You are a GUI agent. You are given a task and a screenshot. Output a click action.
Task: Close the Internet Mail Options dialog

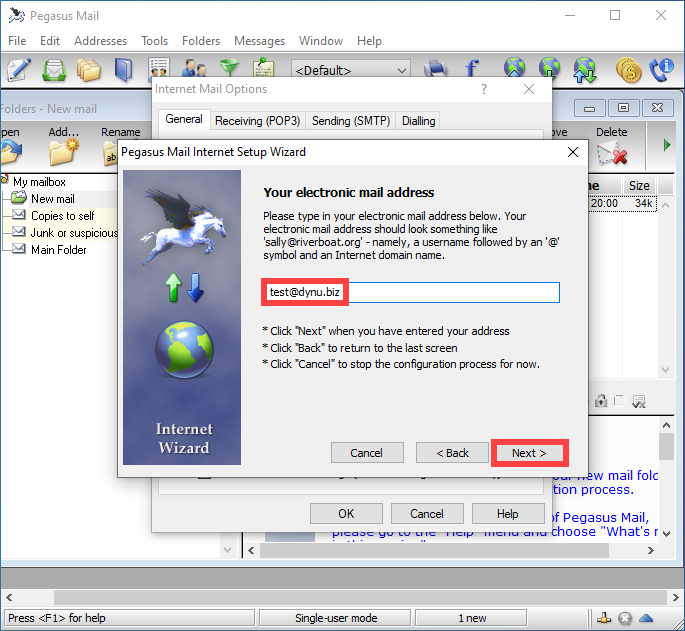coord(529,89)
